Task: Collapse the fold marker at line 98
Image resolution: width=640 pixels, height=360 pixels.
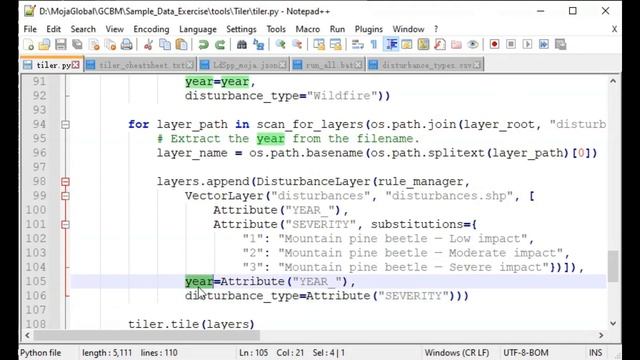Action: click(65, 182)
